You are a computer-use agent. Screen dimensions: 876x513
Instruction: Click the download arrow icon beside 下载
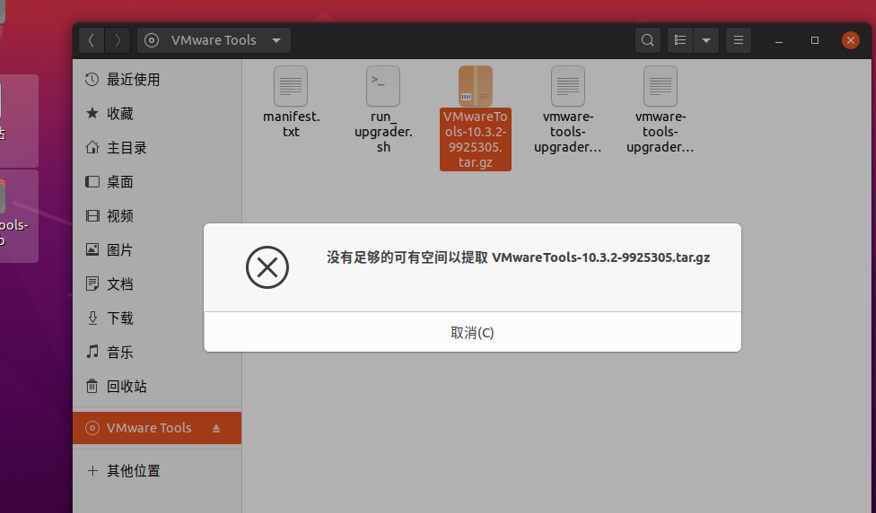tap(92, 318)
